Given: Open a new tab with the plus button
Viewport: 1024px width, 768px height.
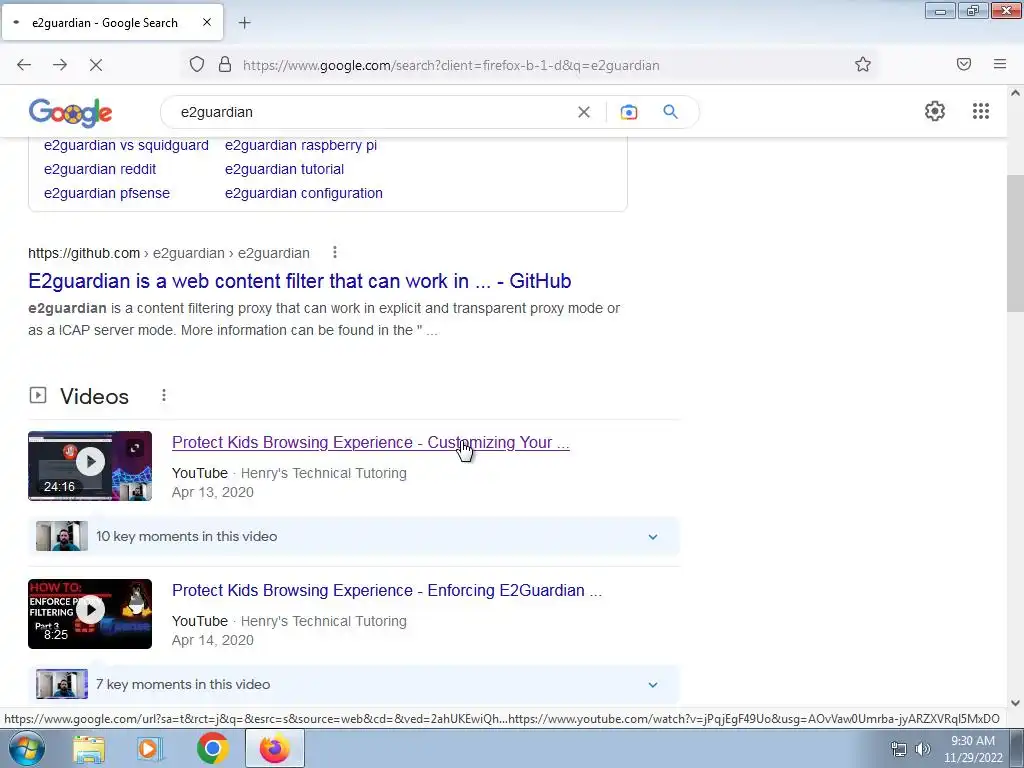Looking at the screenshot, I should (x=244, y=23).
